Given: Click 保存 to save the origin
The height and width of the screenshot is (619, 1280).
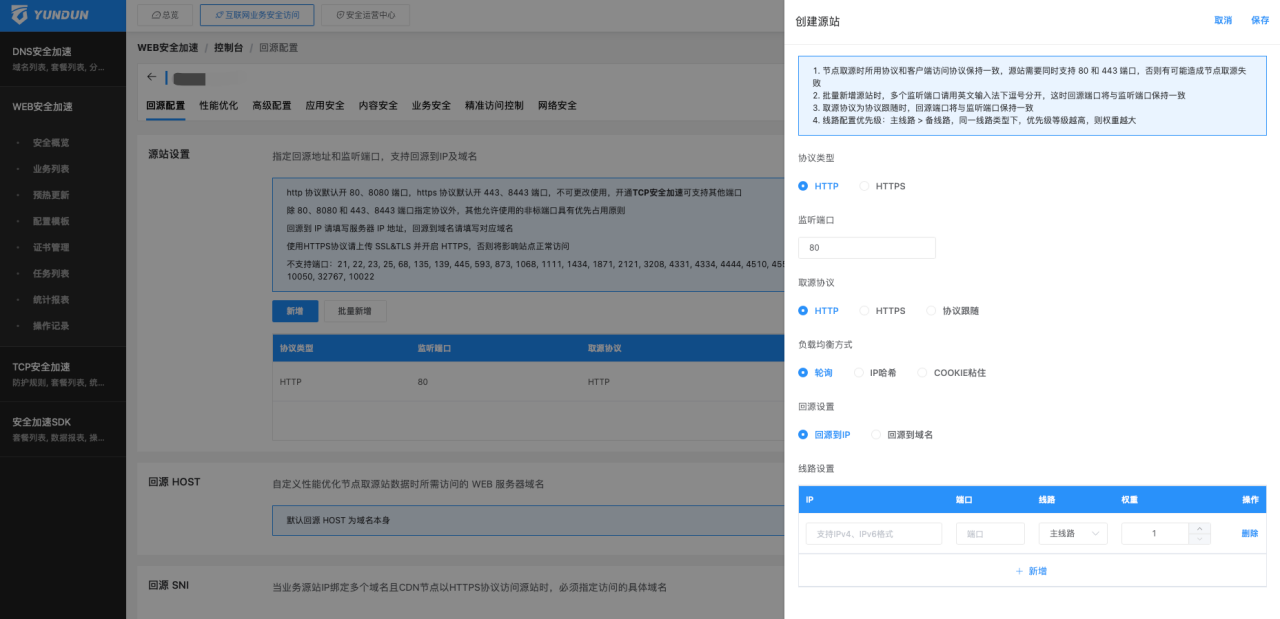Looking at the screenshot, I should (1260, 20).
